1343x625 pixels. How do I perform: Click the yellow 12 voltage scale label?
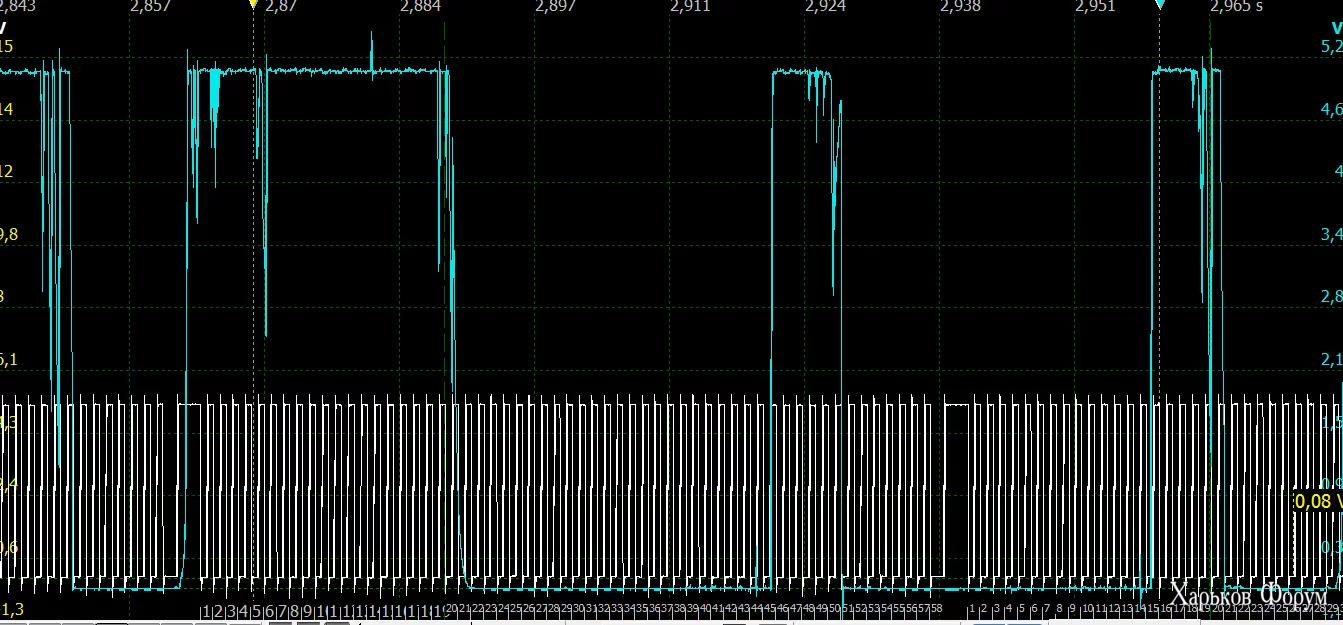point(6,172)
